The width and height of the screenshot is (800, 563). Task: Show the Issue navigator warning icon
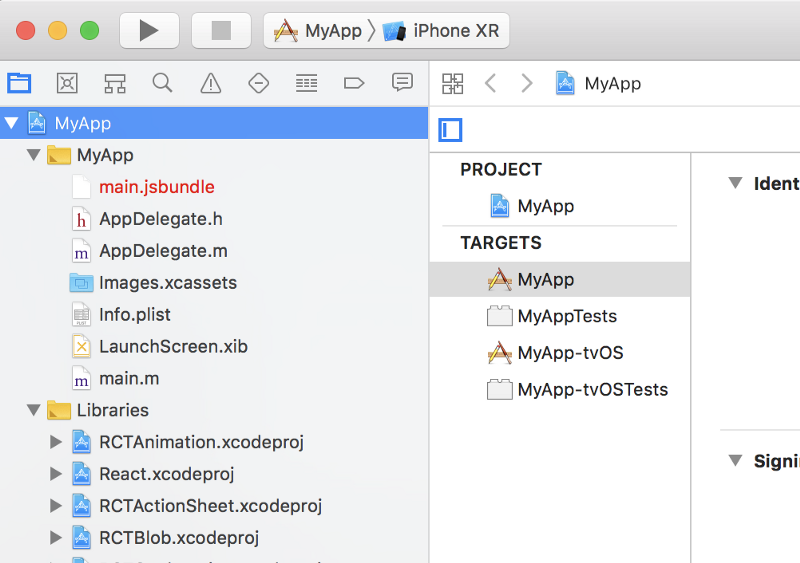click(210, 83)
